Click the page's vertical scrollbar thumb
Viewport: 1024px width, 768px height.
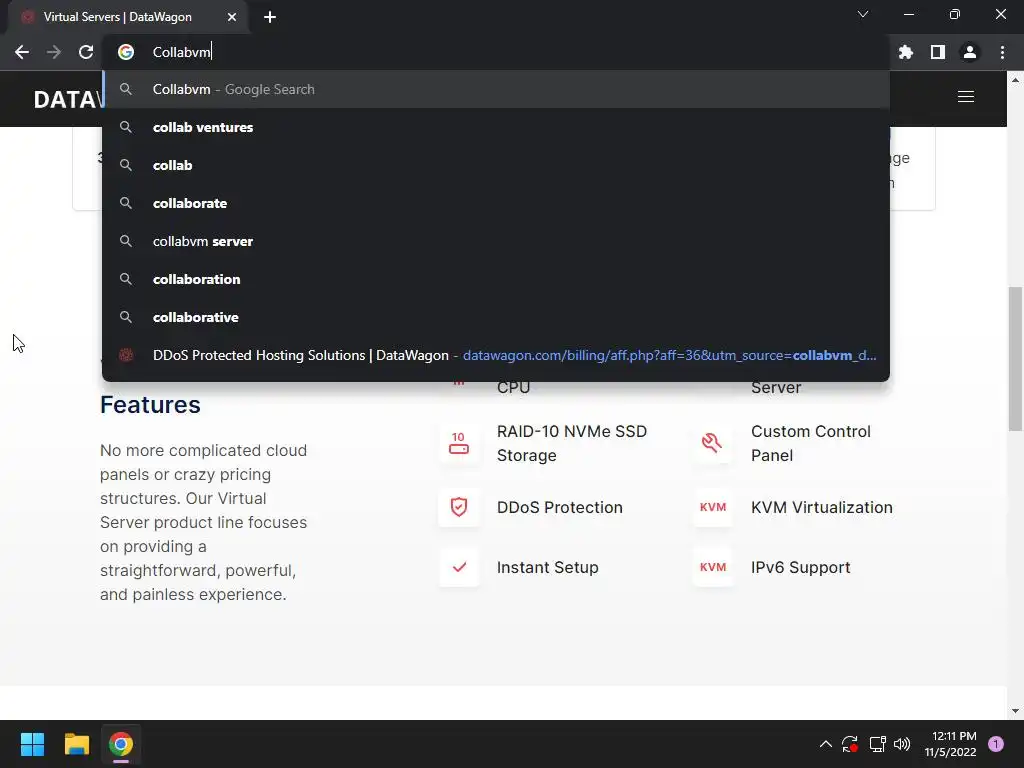[x=1015, y=359]
